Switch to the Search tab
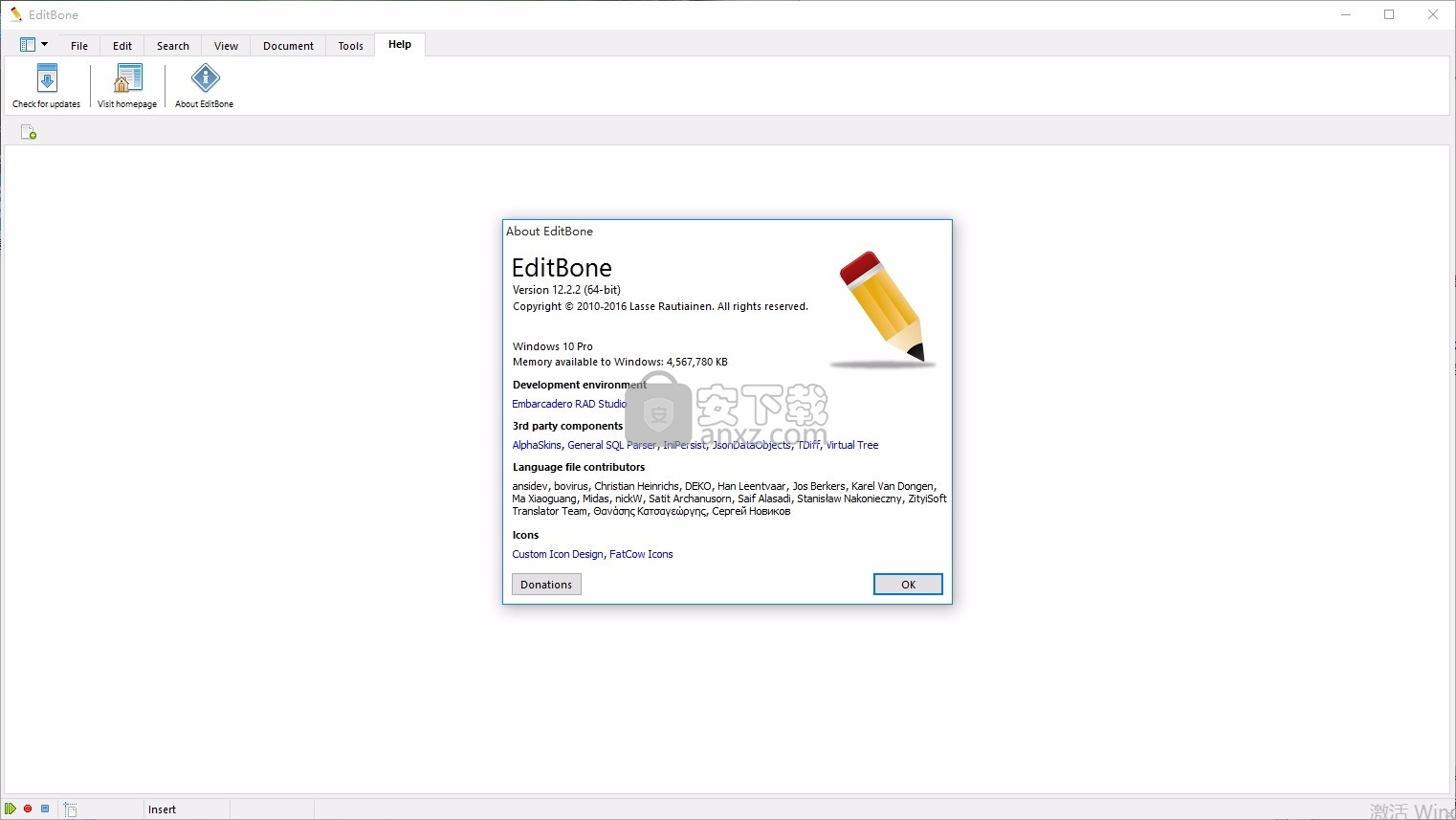Image resolution: width=1456 pixels, height=820 pixels. click(x=173, y=46)
